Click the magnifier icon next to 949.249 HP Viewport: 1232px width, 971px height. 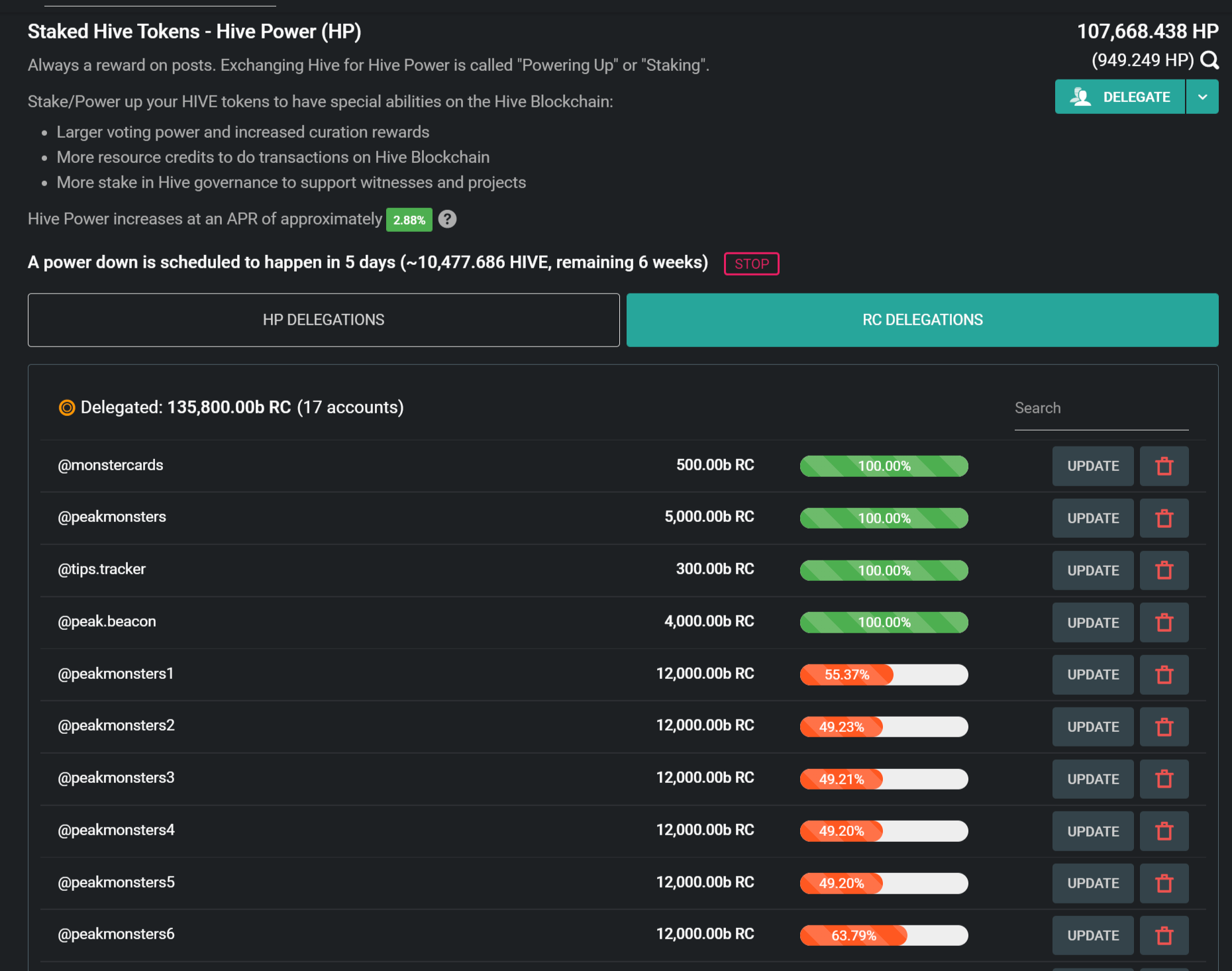pyautogui.click(x=1209, y=60)
